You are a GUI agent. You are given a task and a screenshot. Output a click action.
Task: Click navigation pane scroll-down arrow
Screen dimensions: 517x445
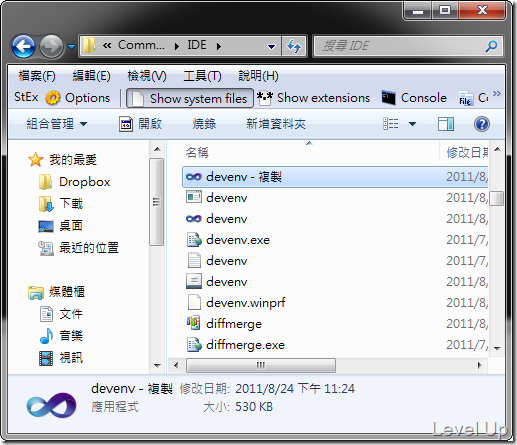click(x=157, y=366)
